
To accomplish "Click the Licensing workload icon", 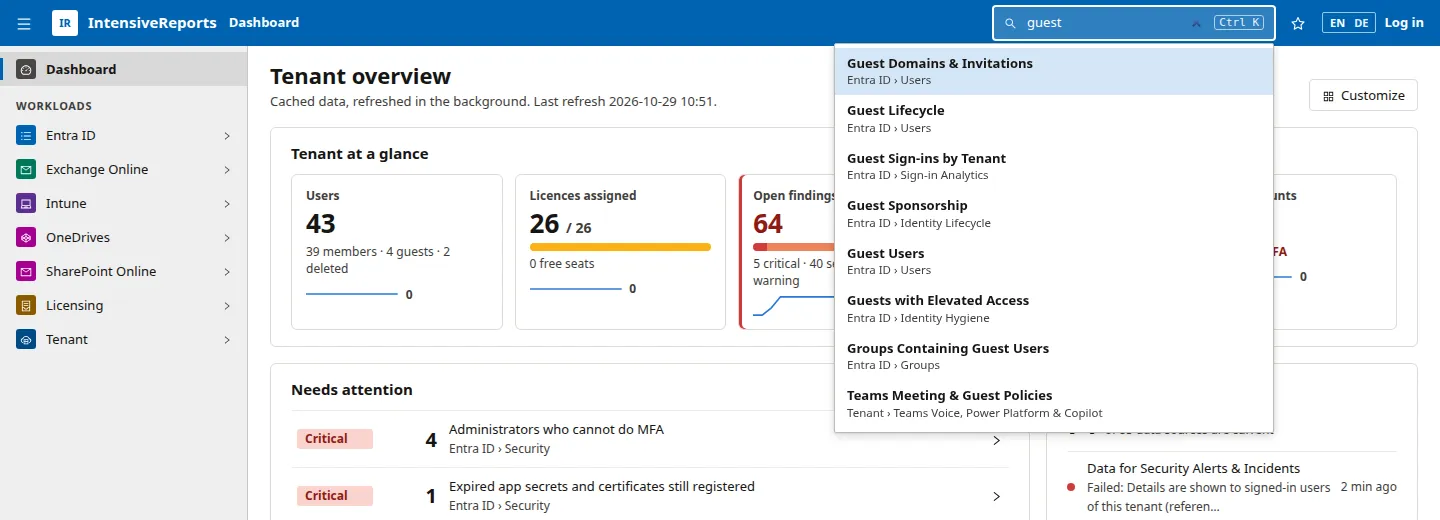I will tap(26, 306).
